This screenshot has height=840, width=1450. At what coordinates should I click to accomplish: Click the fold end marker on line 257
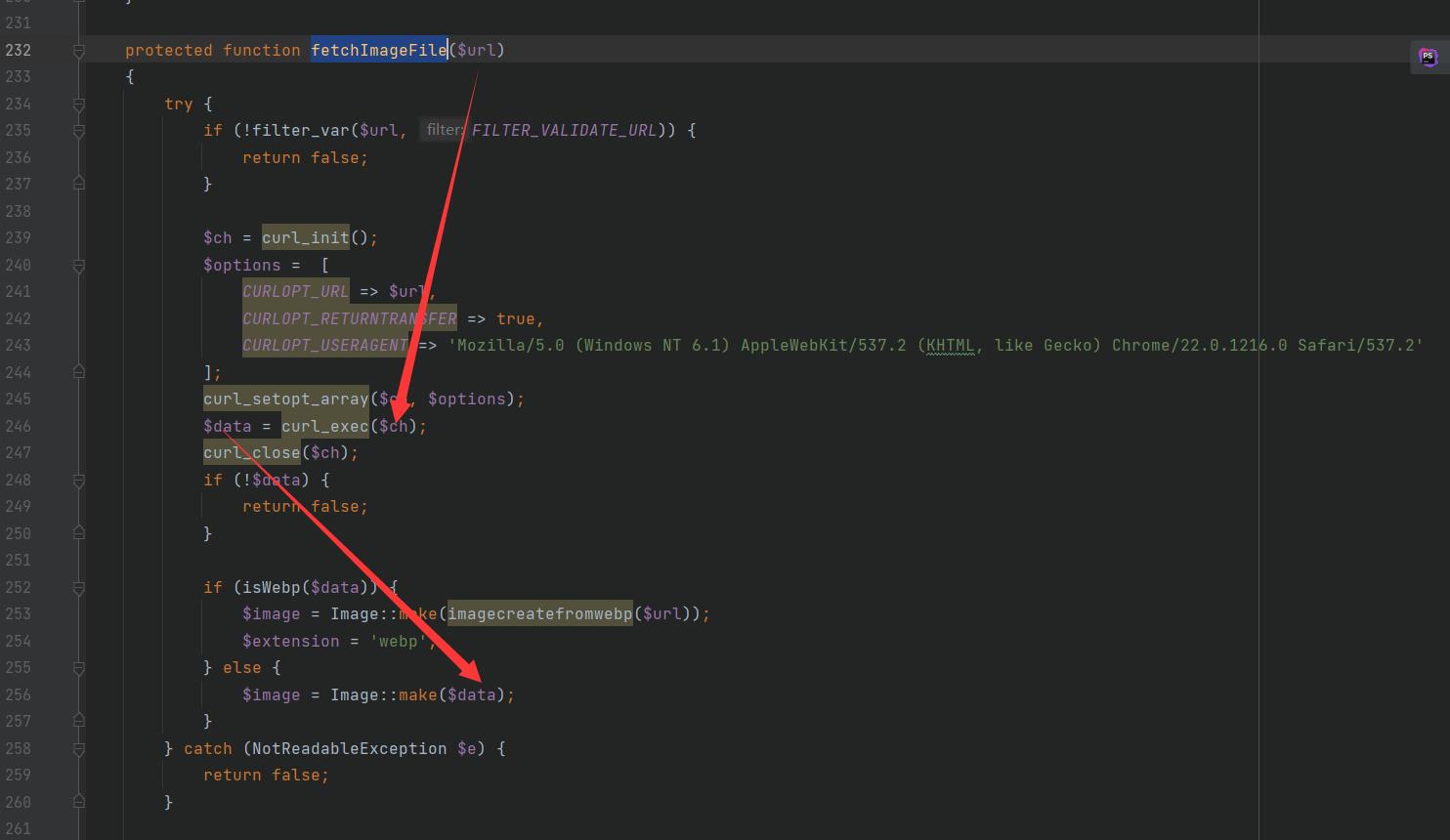coord(79,721)
